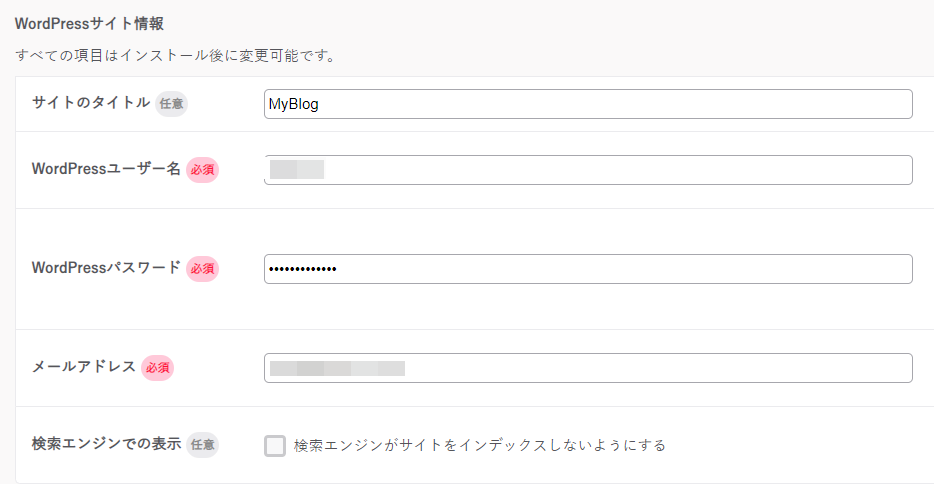Click the 任意 badge beside サイトのタイトル
The height and width of the screenshot is (484, 934).
(172, 104)
